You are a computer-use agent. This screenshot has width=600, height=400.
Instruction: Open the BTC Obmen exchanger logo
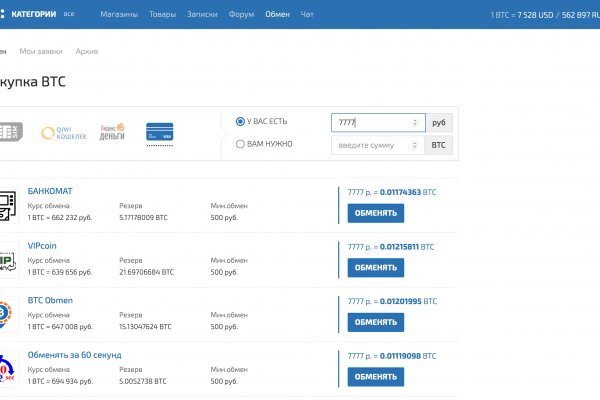coord(7,315)
